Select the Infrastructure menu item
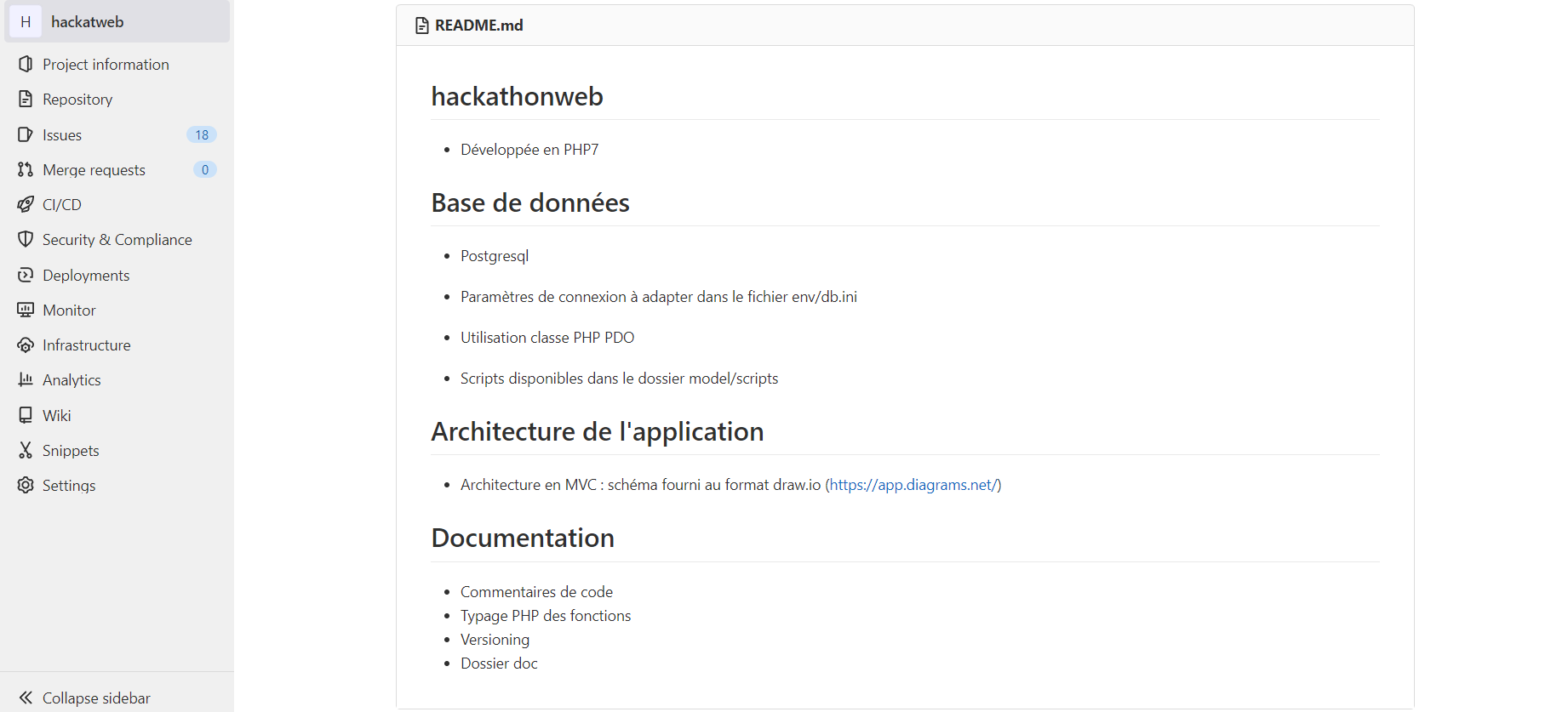 pos(87,345)
